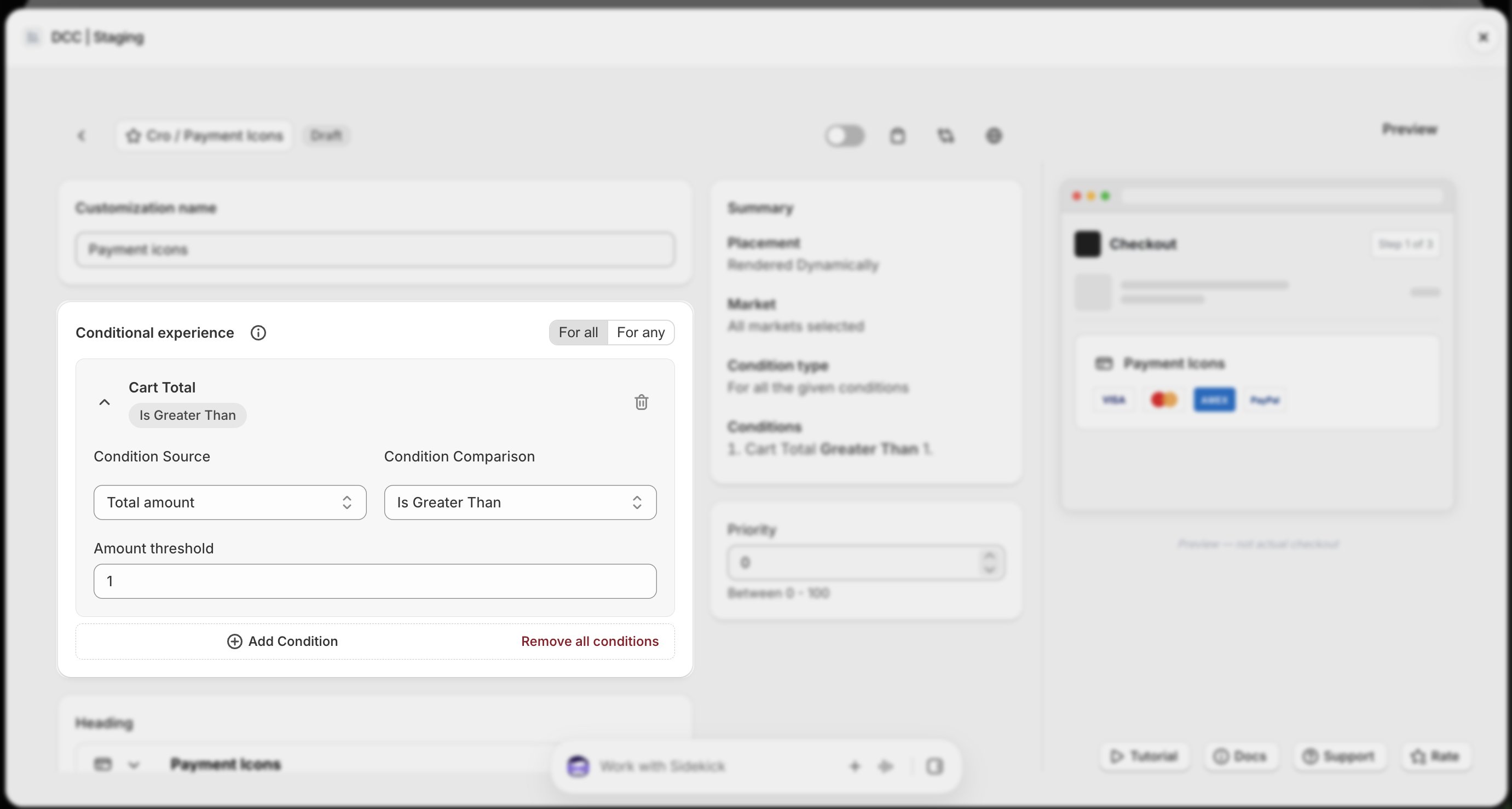
Task: Click the Visa icon in checkout preview
Action: tap(1113, 400)
